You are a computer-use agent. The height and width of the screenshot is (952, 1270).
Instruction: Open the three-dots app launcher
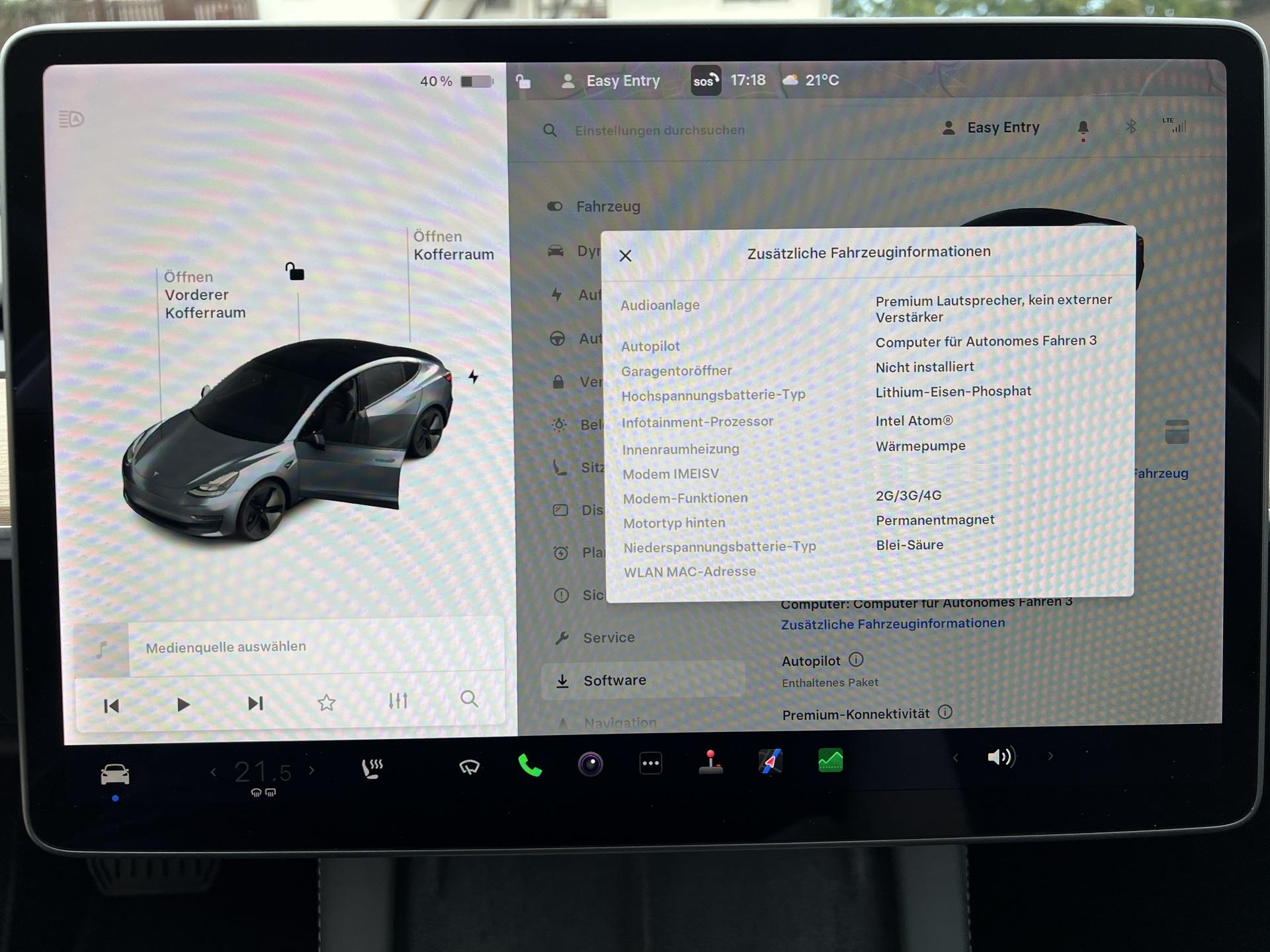coord(651,764)
